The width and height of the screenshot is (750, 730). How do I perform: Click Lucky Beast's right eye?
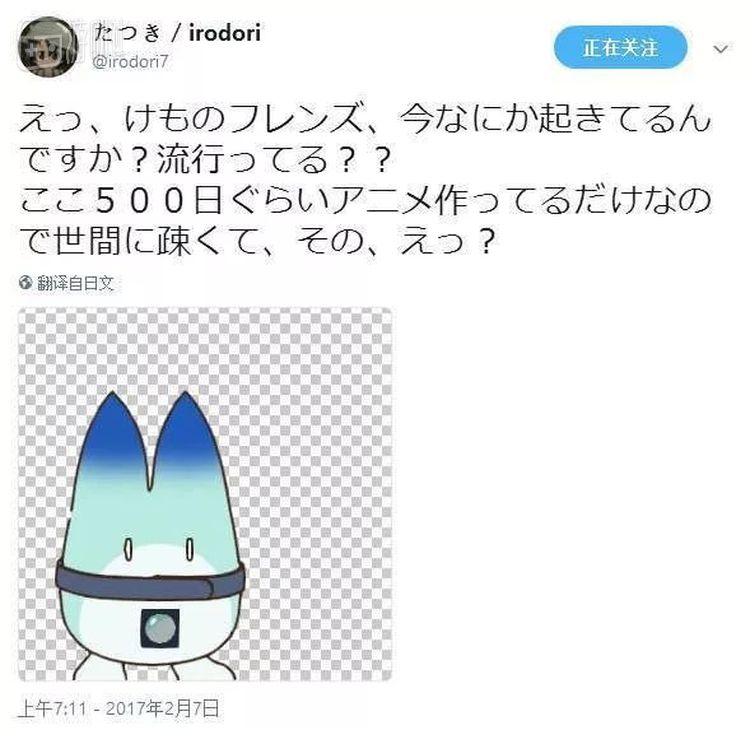(x=189, y=550)
